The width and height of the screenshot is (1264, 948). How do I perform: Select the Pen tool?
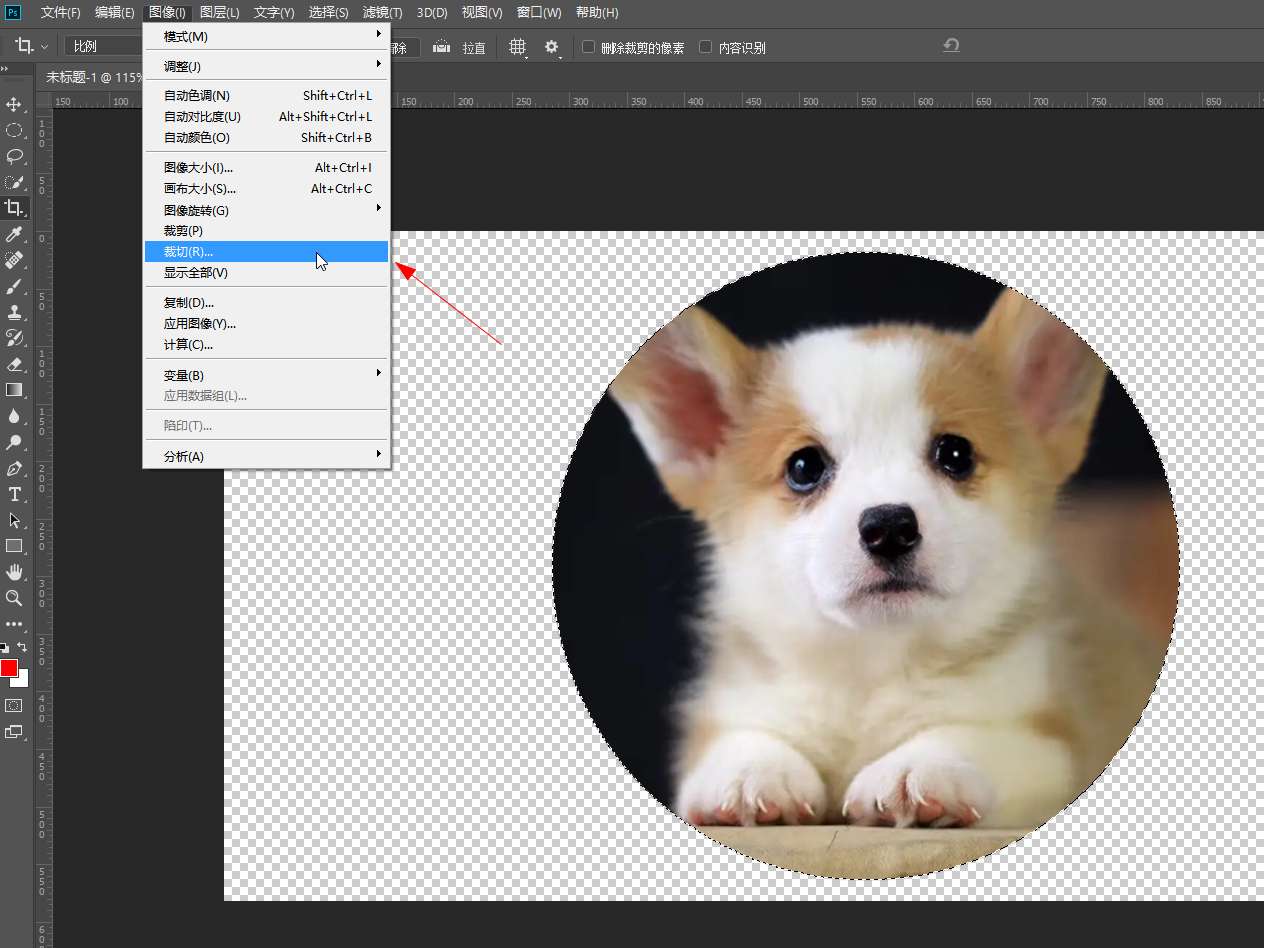[x=14, y=469]
